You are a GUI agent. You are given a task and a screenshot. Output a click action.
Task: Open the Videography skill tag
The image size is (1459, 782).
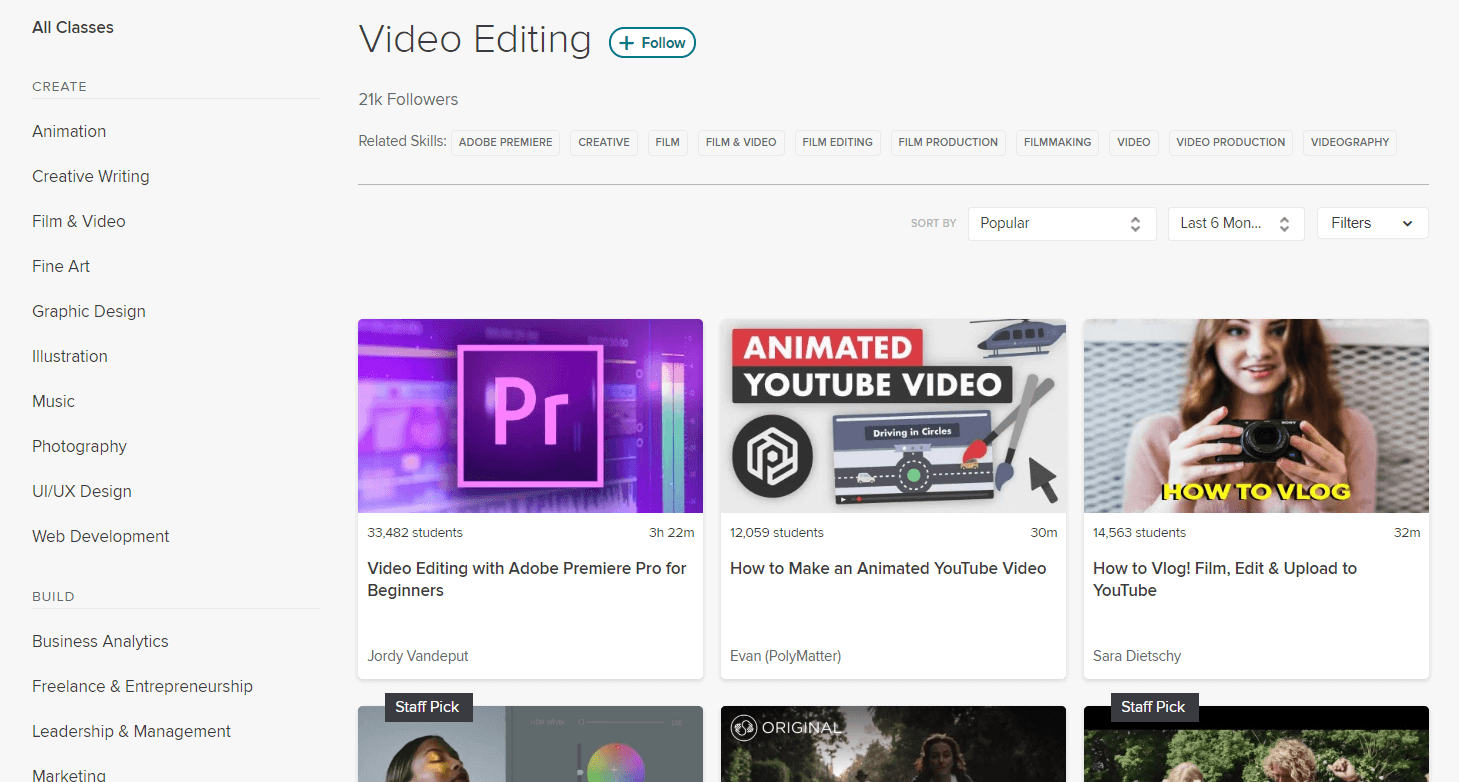(1350, 142)
